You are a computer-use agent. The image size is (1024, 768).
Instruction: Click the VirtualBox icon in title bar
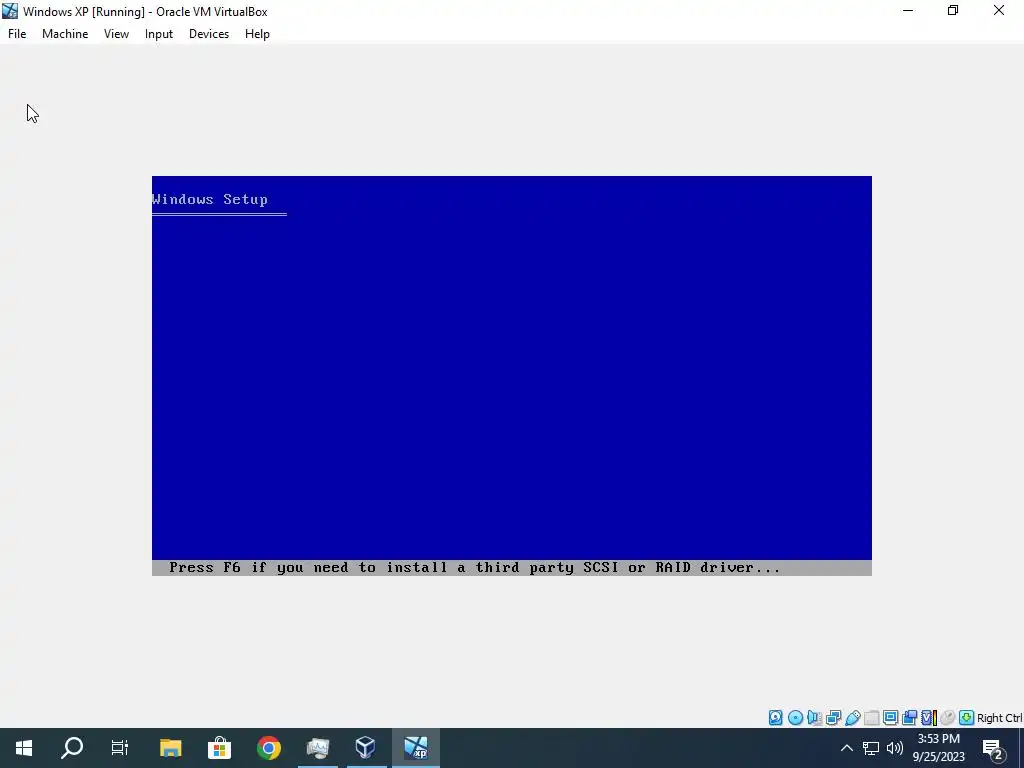click(x=10, y=11)
